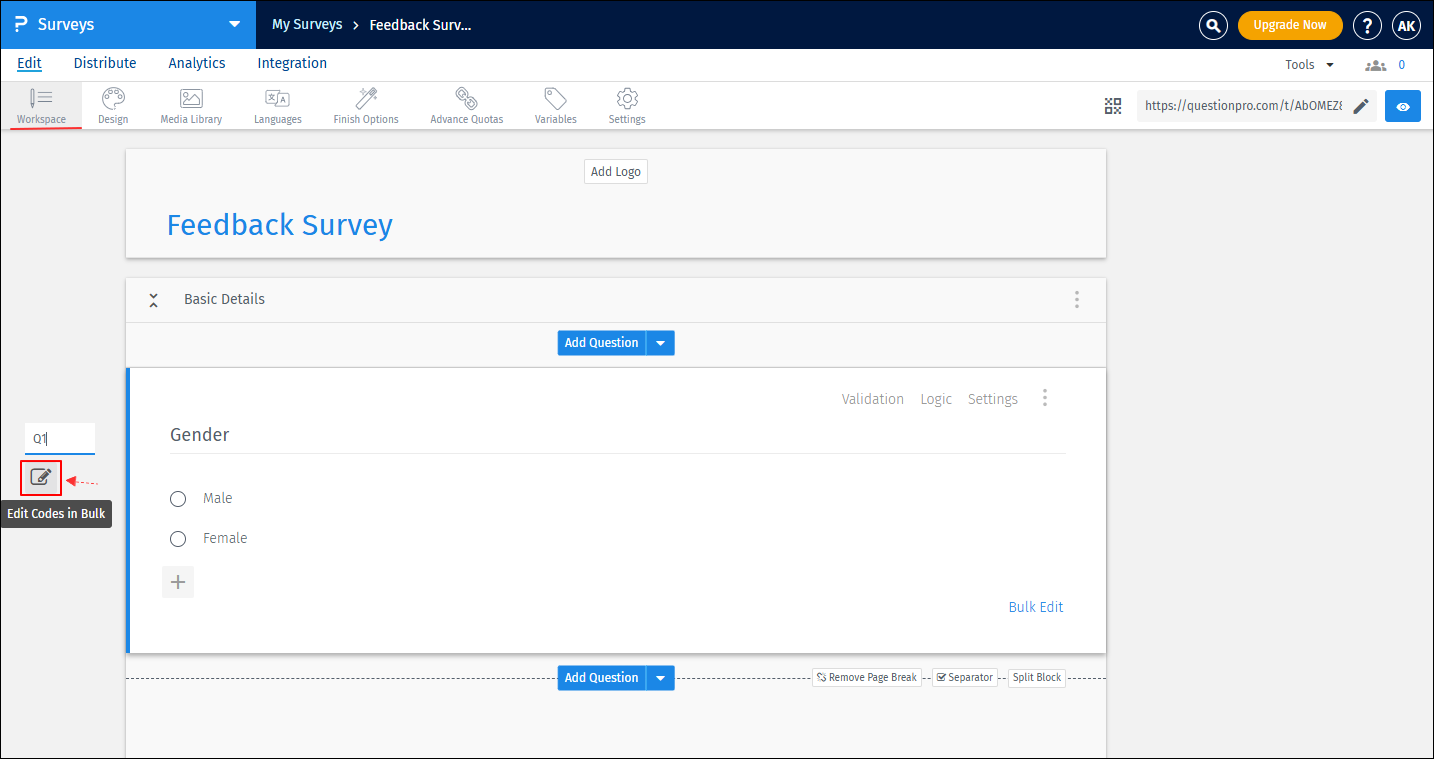The image size is (1434, 759).
Task: Open the Languages panel
Action: [277, 105]
